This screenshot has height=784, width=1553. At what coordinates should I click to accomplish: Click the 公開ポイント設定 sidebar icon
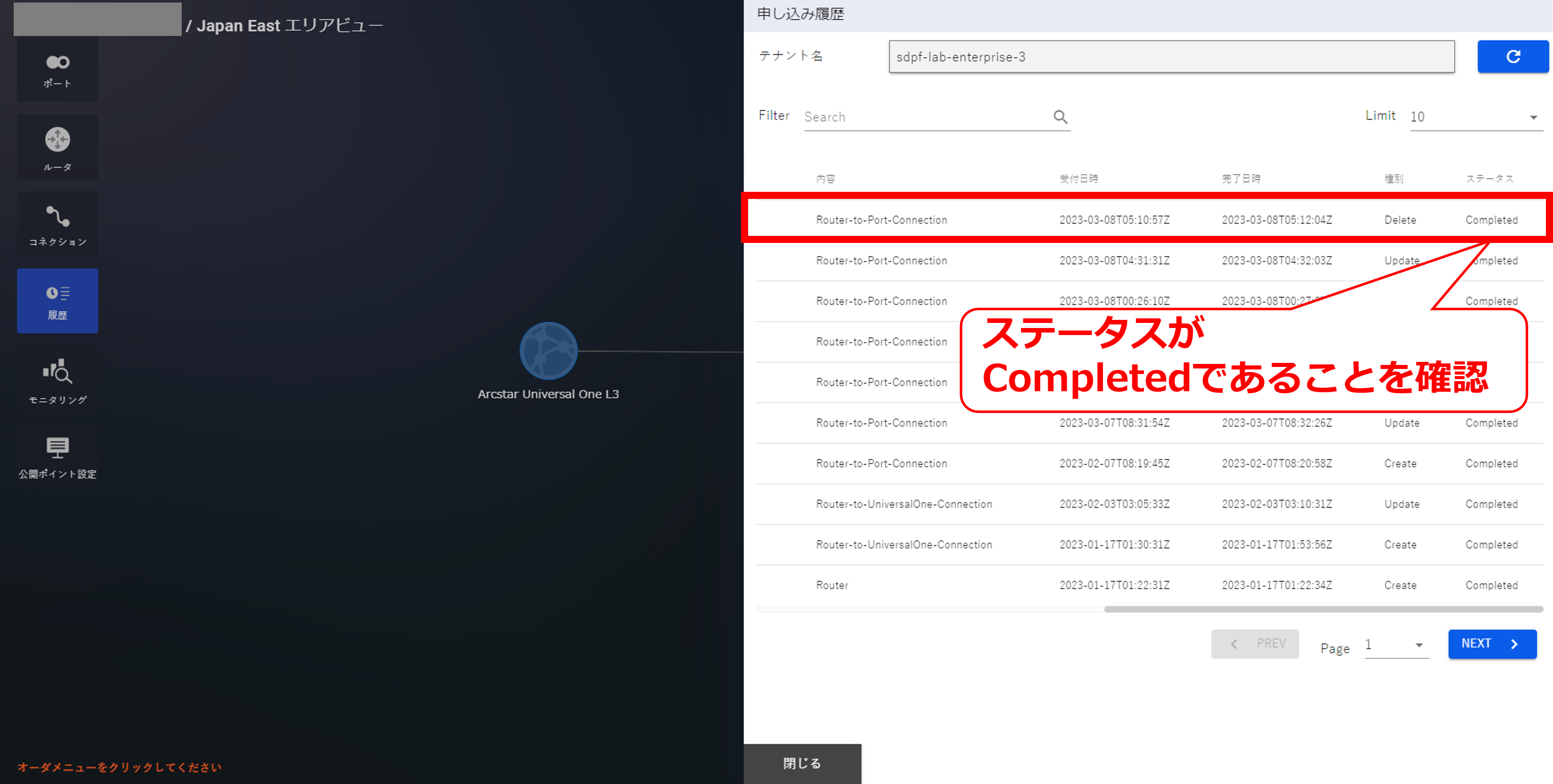click(x=57, y=456)
